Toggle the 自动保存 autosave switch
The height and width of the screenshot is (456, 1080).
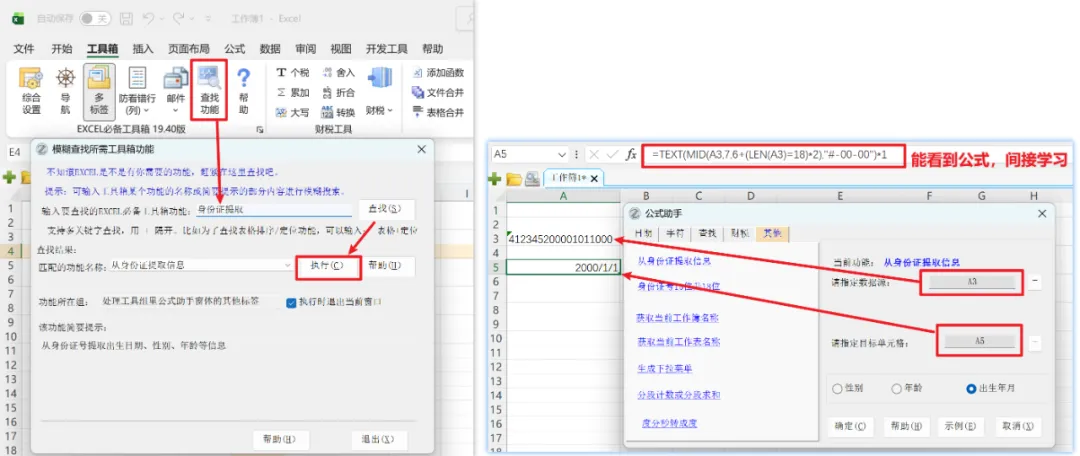[95, 19]
